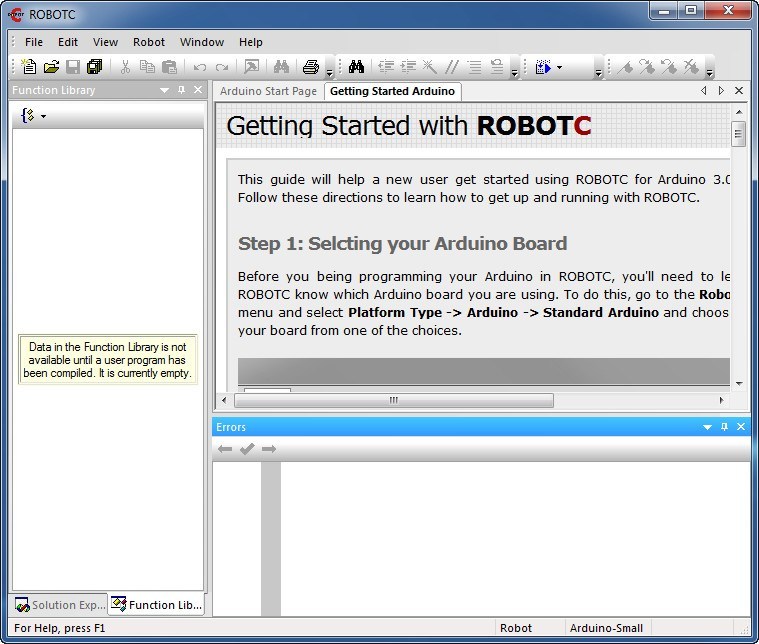Screen dimensions: 759x644
Task: Click the vertical scrollbar up arrow
Action: (x=739, y=112)
